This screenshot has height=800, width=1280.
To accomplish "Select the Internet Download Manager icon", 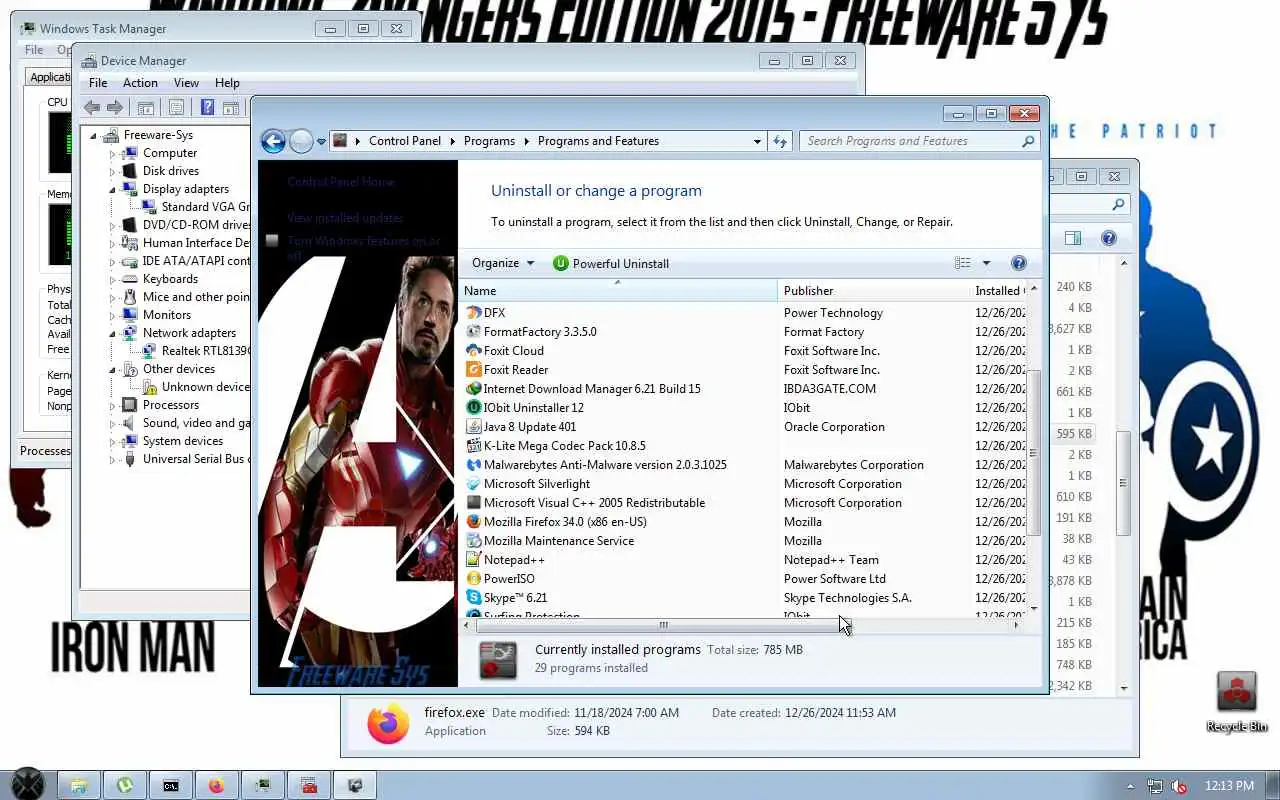I will pyautogui.click(x=474, y=389).
